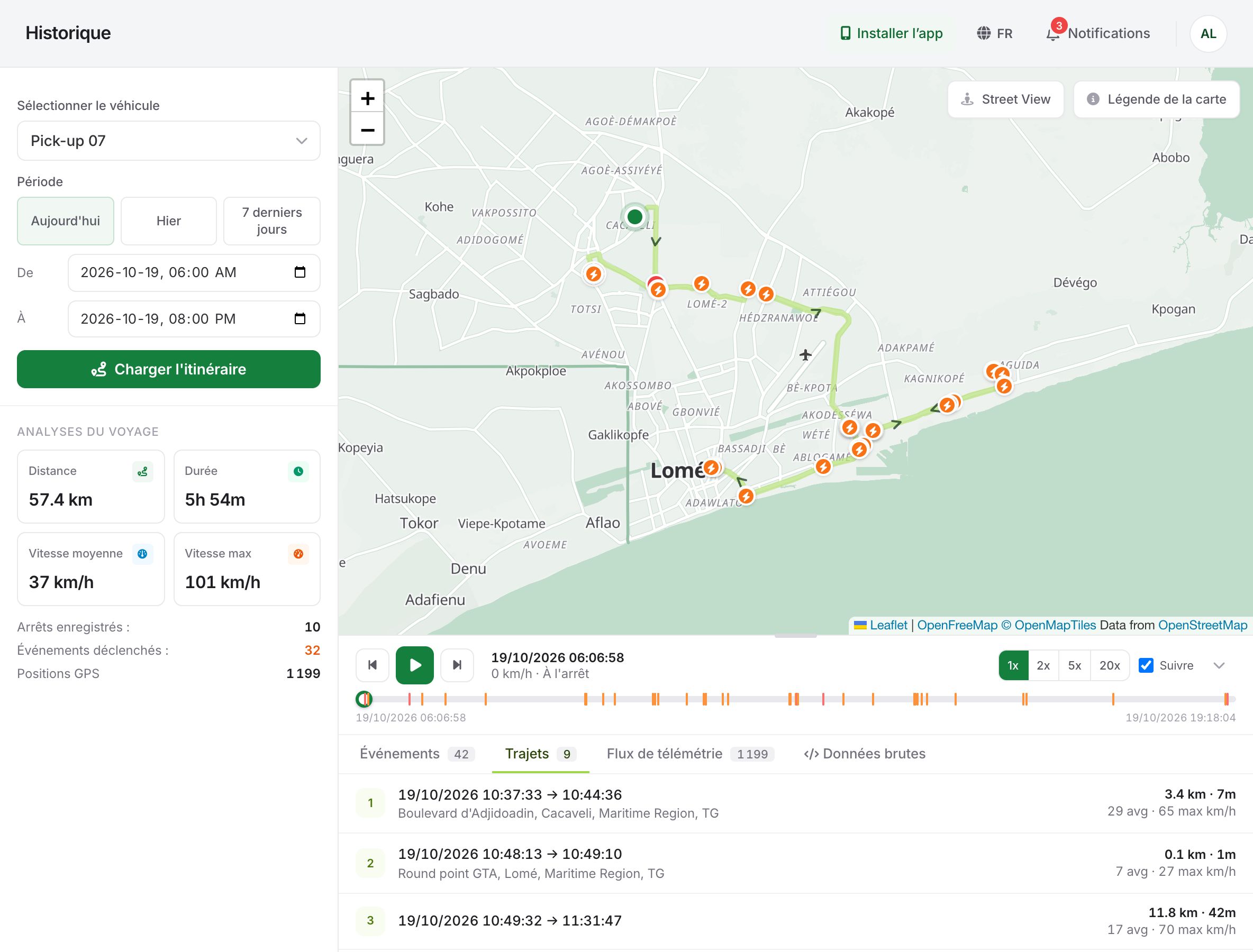
Task: Open the Données brutes tab
Action: 865,754
